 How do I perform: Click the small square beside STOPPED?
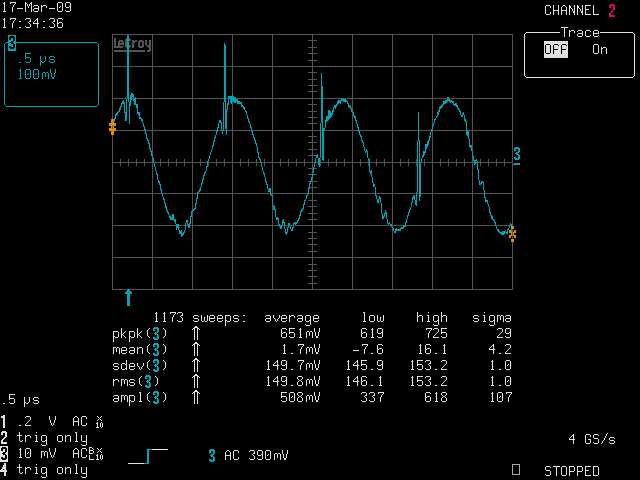click(516, 469)
